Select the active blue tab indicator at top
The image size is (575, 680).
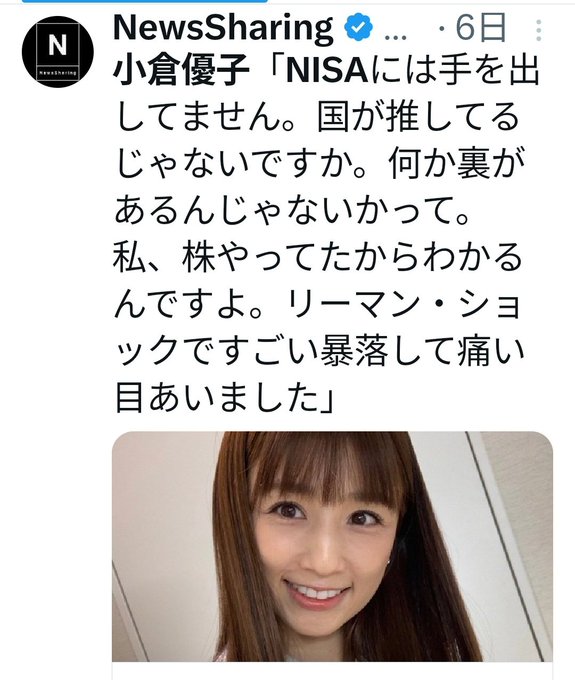coord(144,1)
